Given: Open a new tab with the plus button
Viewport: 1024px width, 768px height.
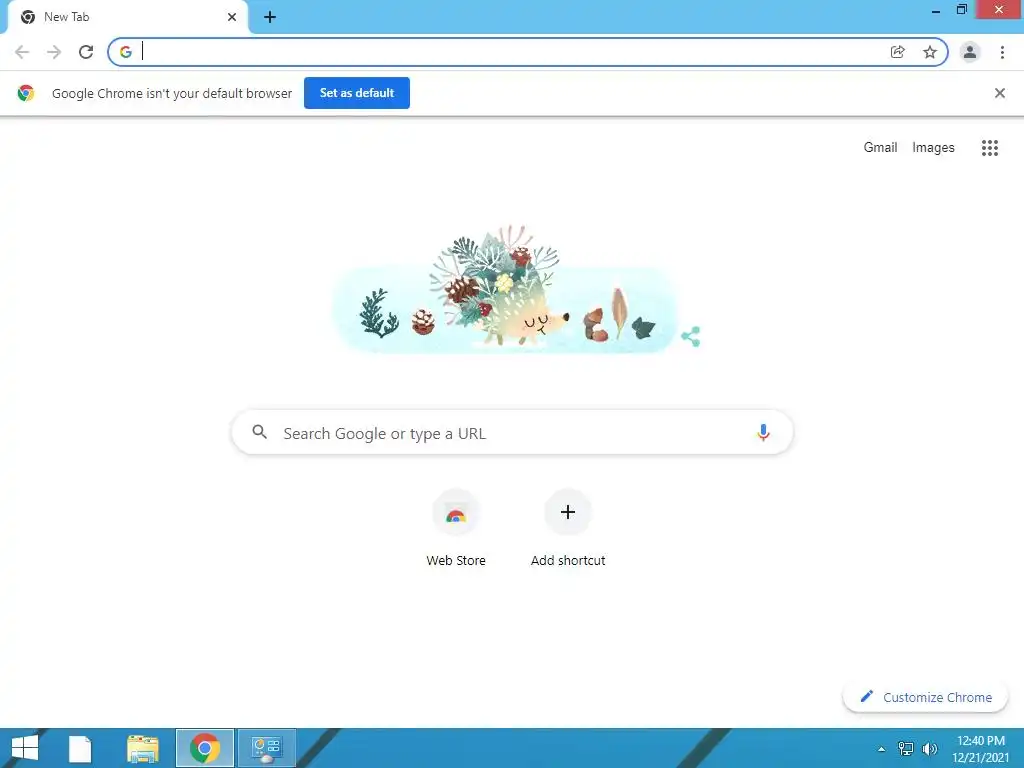Looking at the screenshot, I should tap(270, 17).
